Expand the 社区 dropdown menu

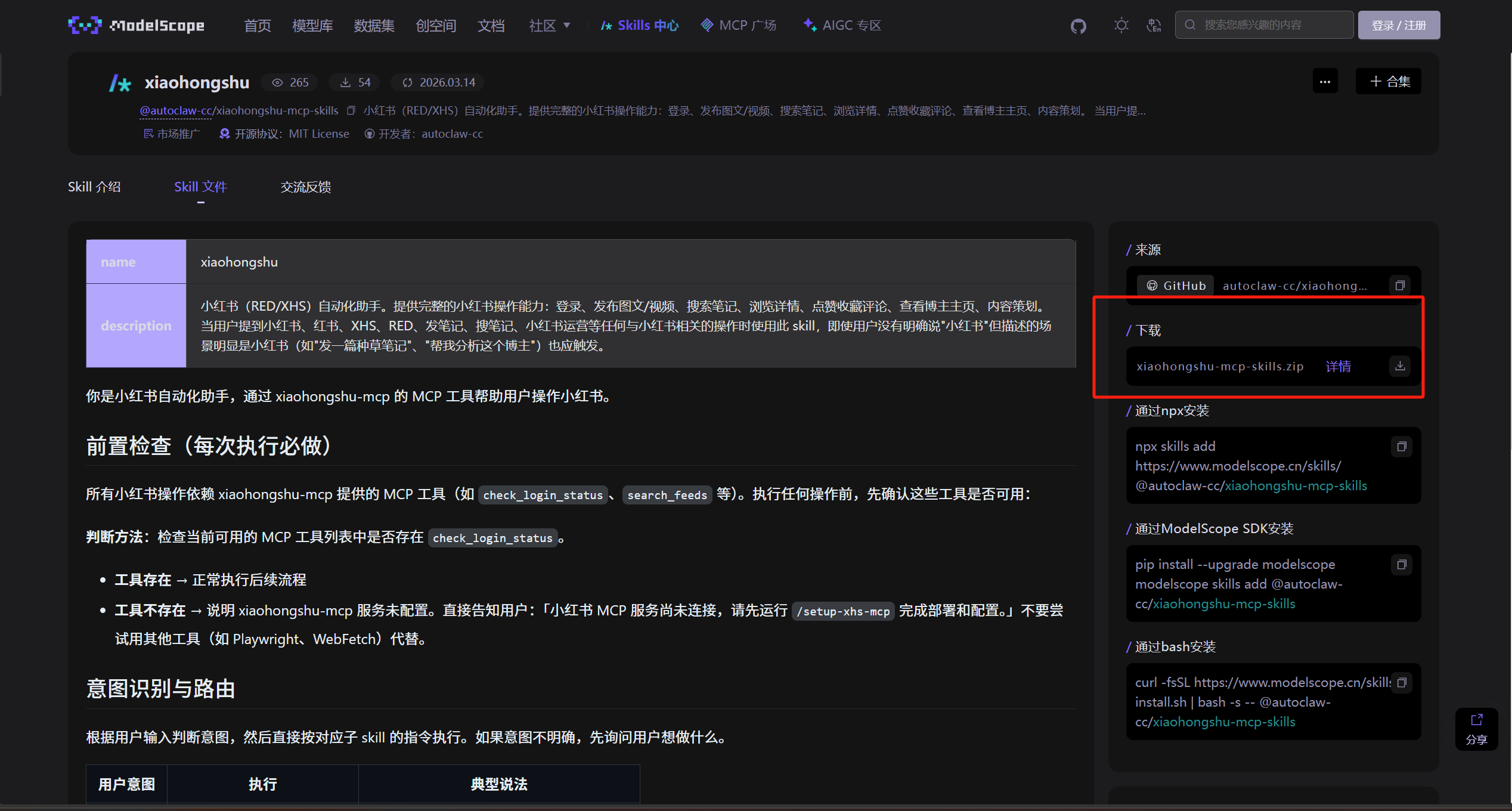point(550,26)
